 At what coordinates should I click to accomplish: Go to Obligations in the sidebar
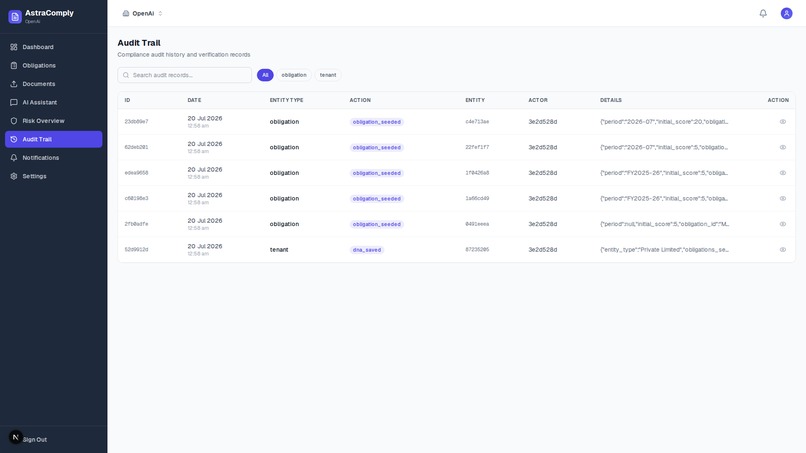click(x=53, y=65)
